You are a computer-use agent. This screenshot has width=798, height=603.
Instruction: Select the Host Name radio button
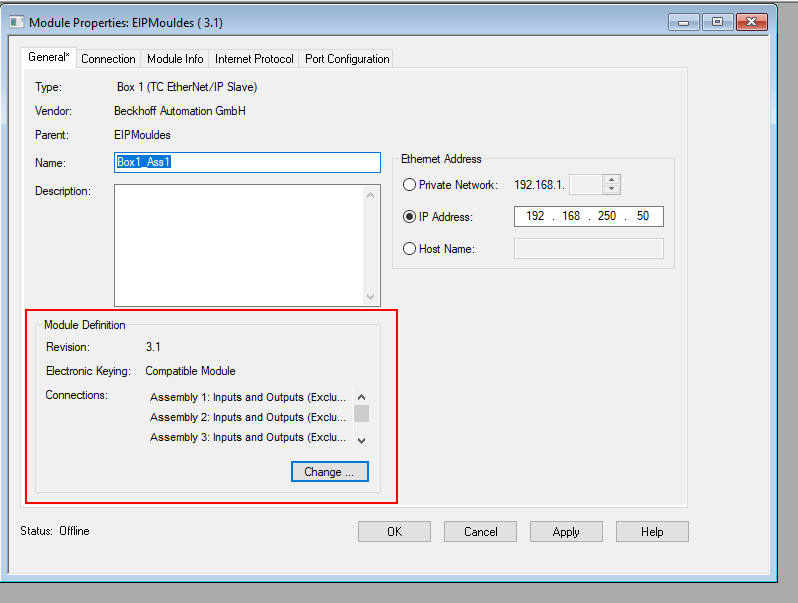point(409,249)
